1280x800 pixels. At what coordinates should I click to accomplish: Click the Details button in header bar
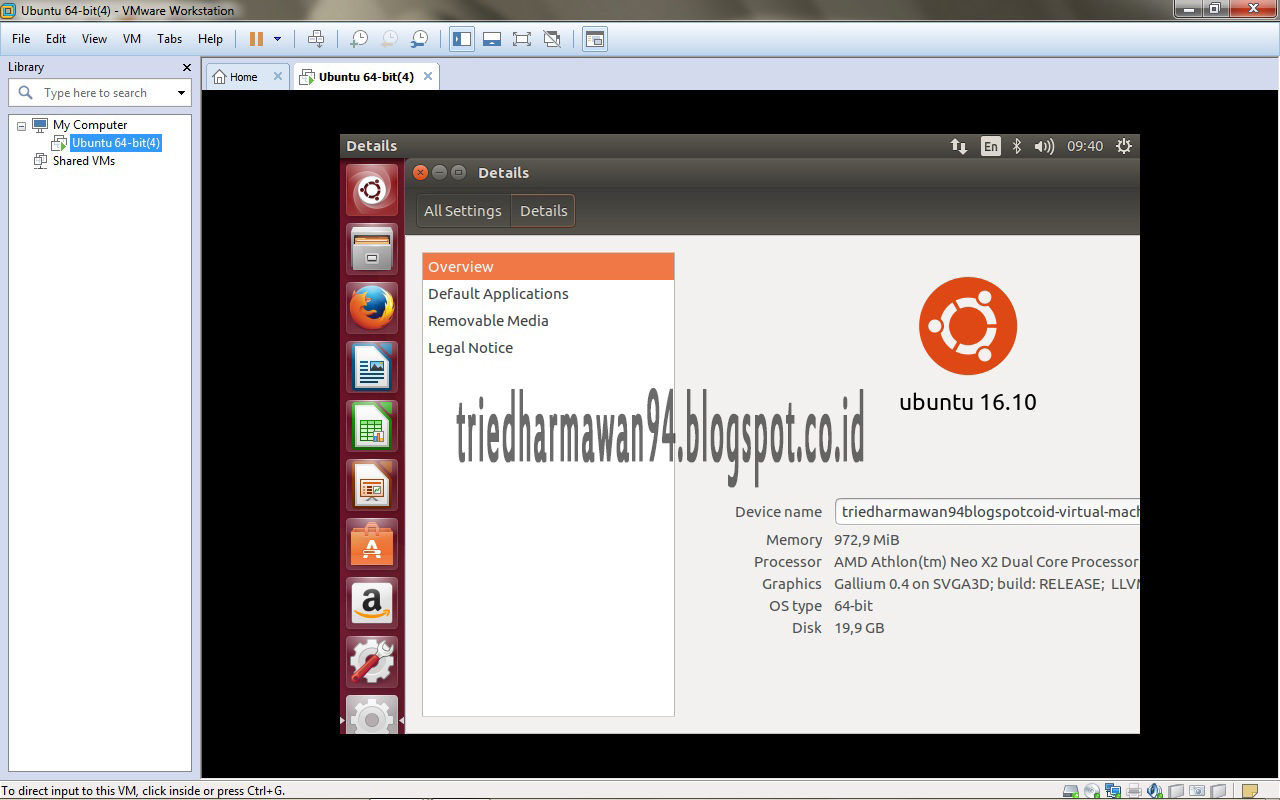pyautogui.click(x=543, y=211)
